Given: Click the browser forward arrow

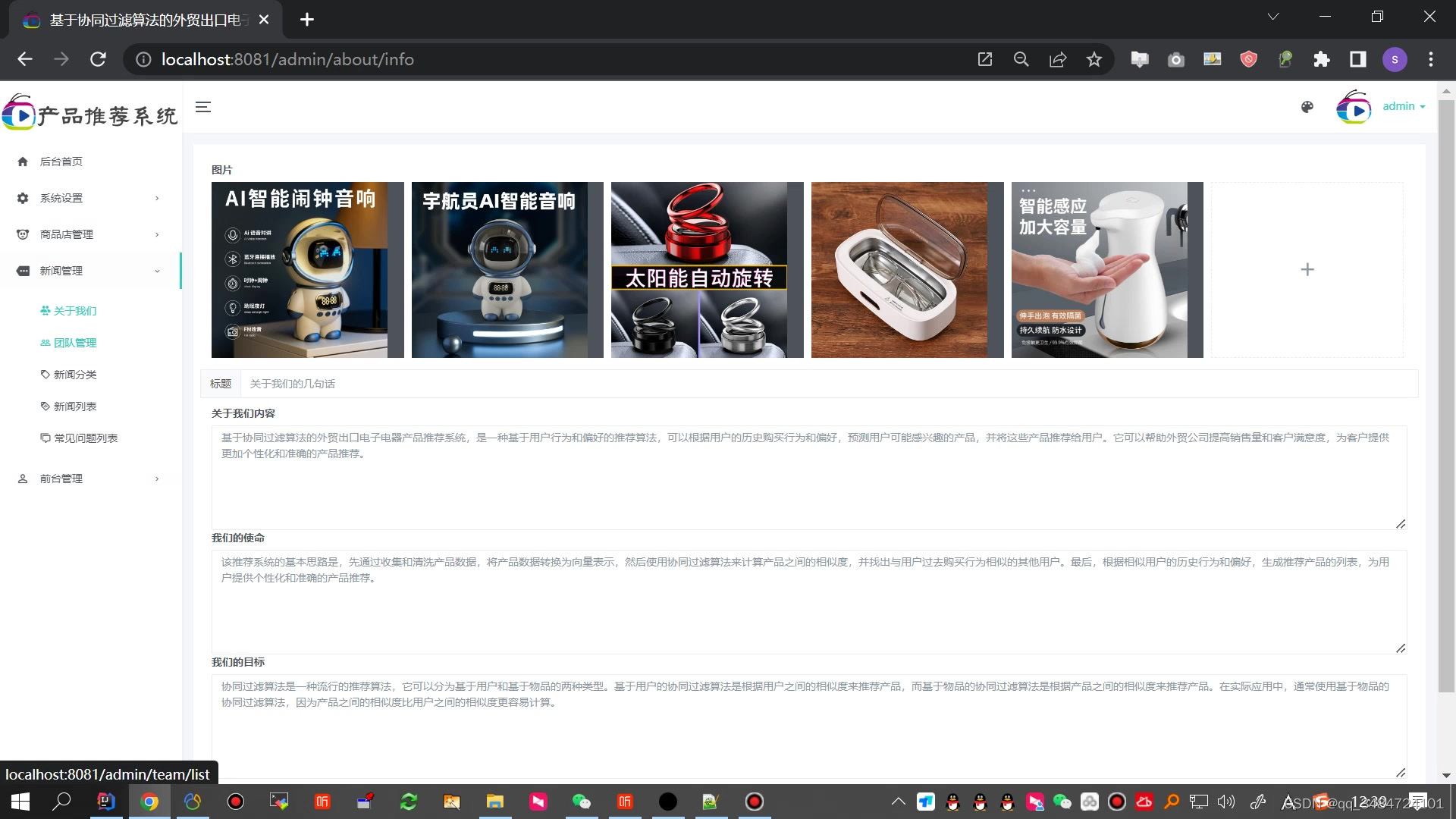Looking at the screenshot, I should coord(61,59).
